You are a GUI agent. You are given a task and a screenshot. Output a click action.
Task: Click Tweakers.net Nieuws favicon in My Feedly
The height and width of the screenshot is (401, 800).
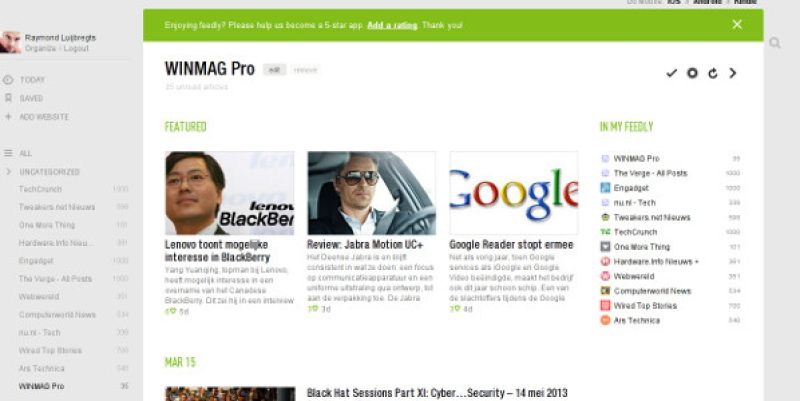pos(605,217)
